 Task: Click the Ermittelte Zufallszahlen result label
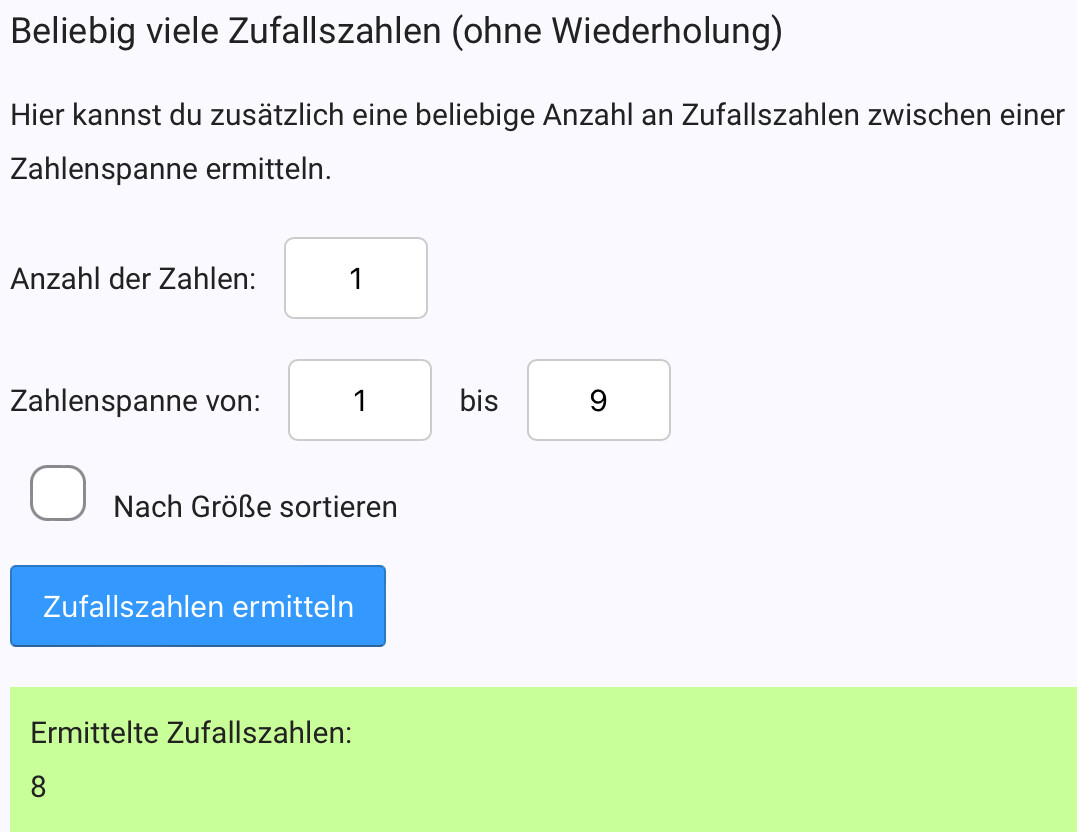pos(191,733)
